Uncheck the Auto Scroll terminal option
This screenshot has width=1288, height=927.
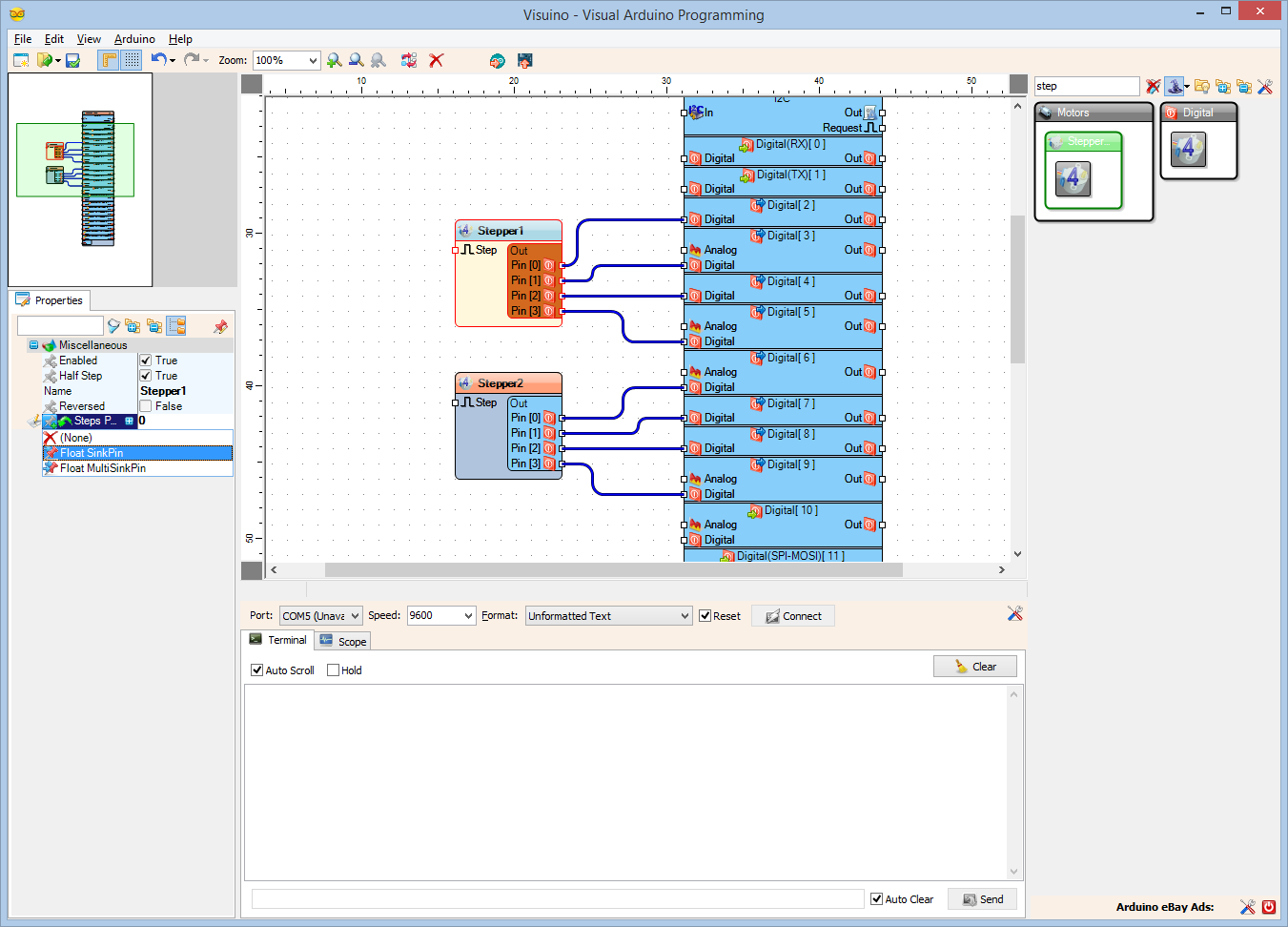pos(256,669)
